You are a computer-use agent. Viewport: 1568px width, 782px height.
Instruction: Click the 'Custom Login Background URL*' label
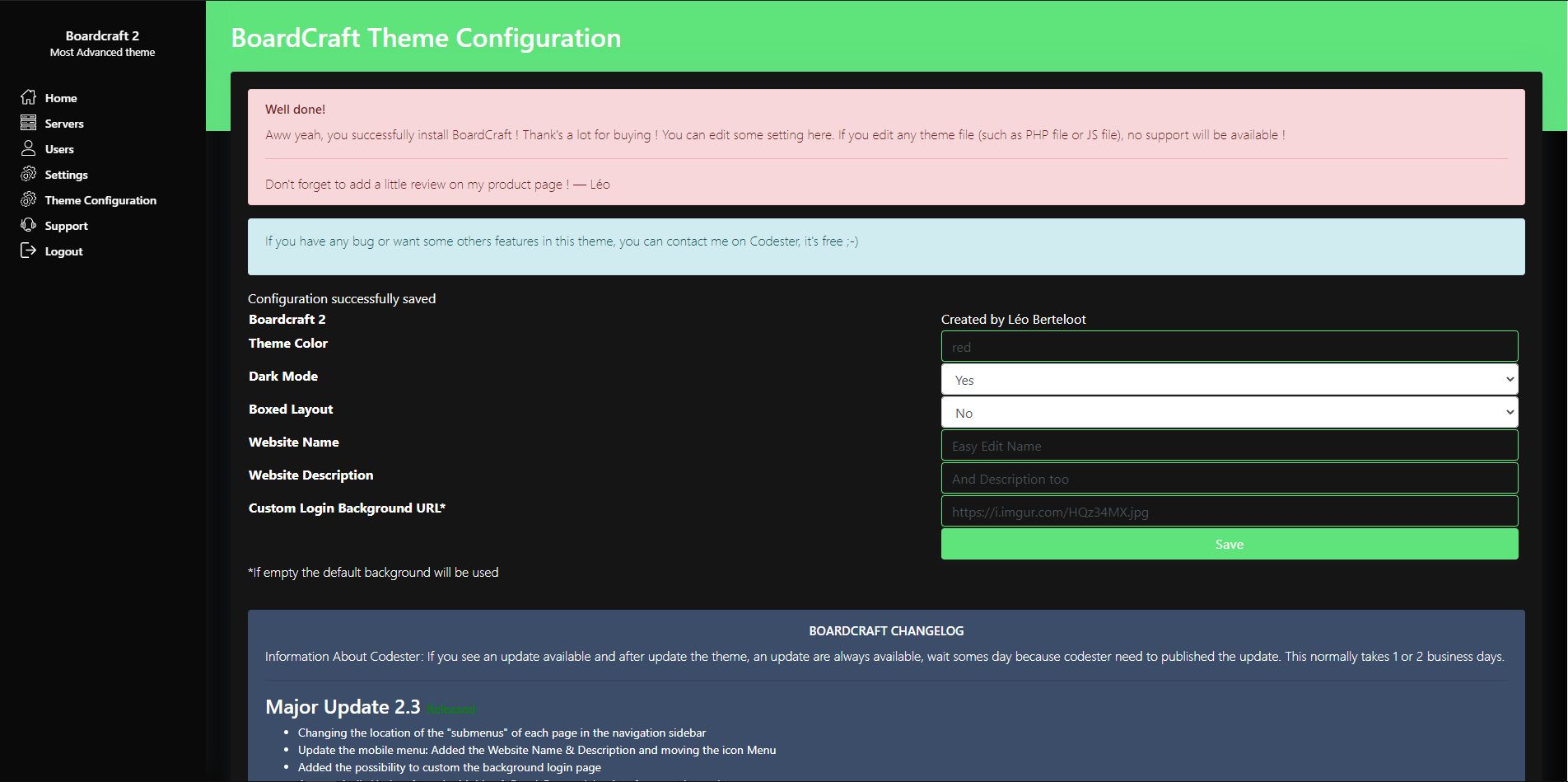point(347,508)
